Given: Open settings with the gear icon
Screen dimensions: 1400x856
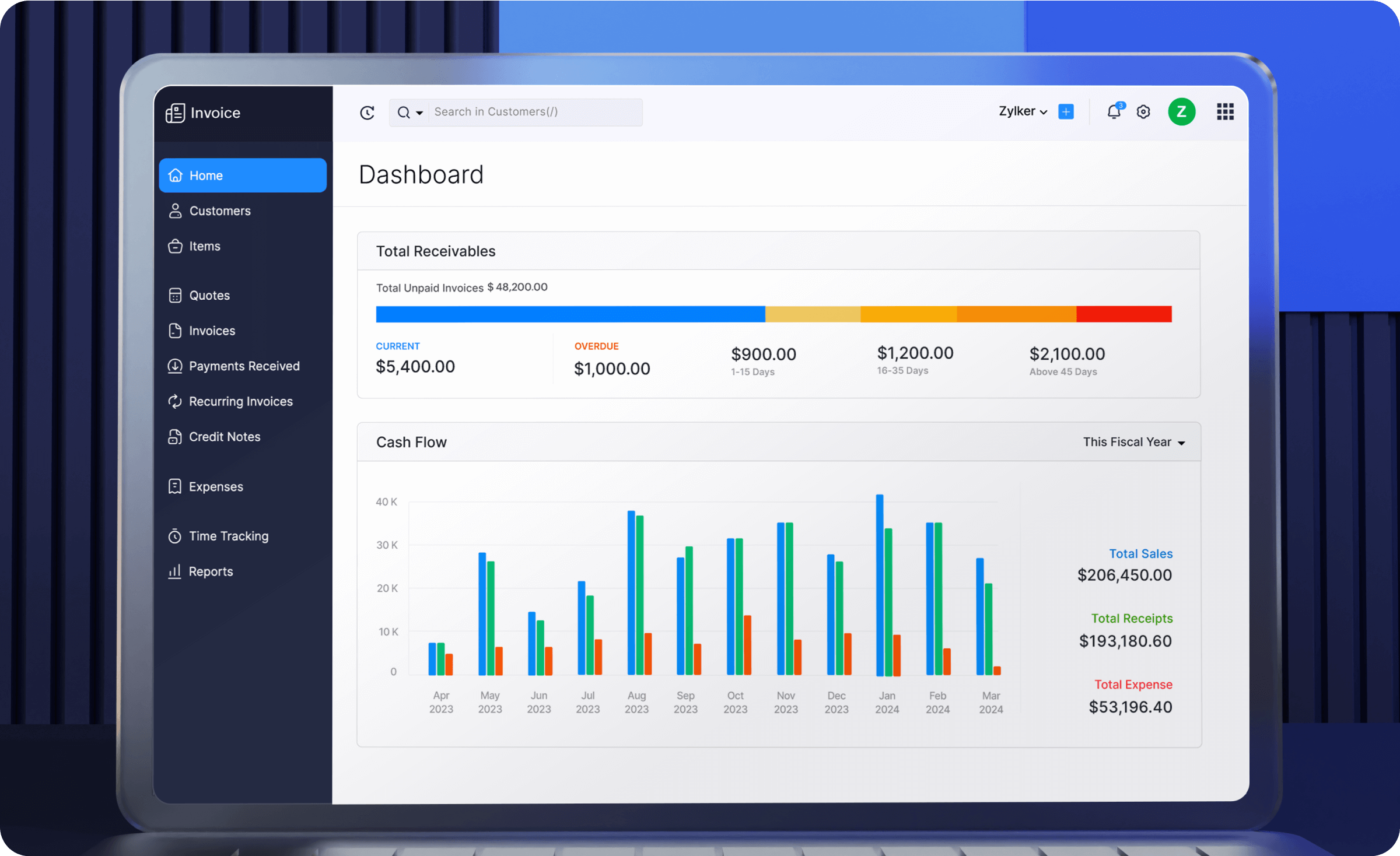Looking at the screenshot, I should coord(1143,111).
